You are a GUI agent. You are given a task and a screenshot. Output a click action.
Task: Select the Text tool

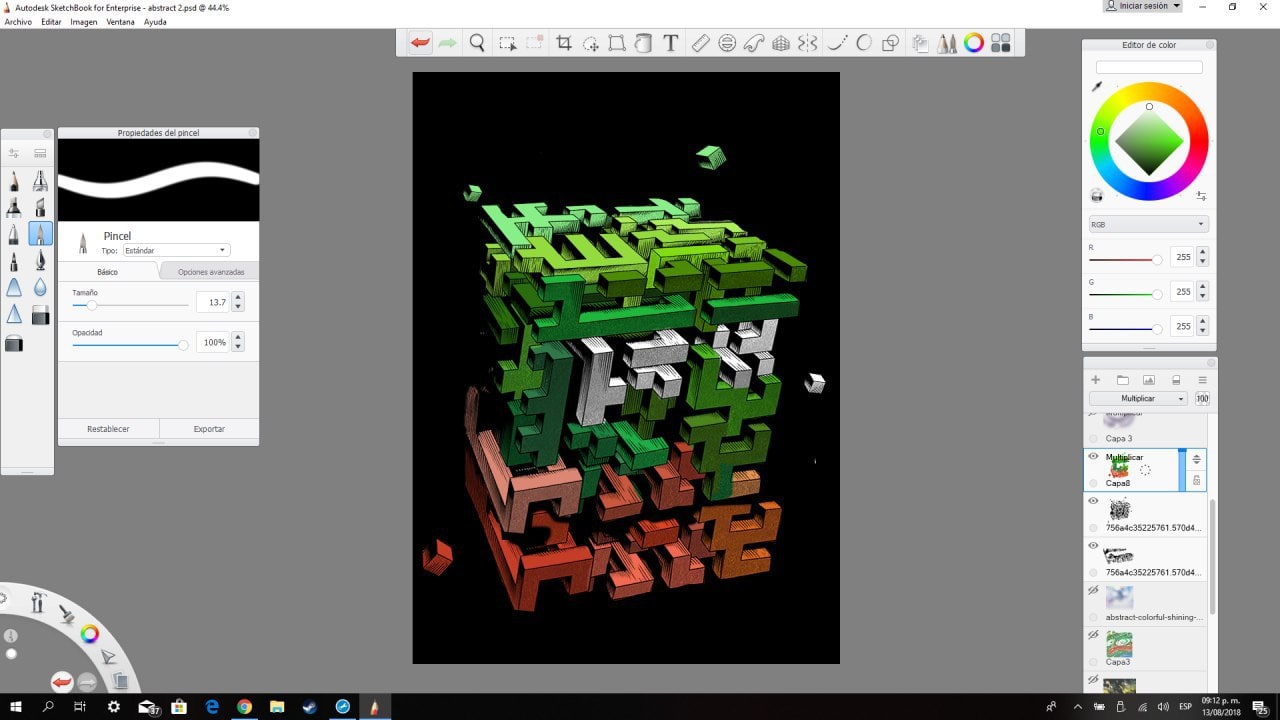click(x=671, y=43)
